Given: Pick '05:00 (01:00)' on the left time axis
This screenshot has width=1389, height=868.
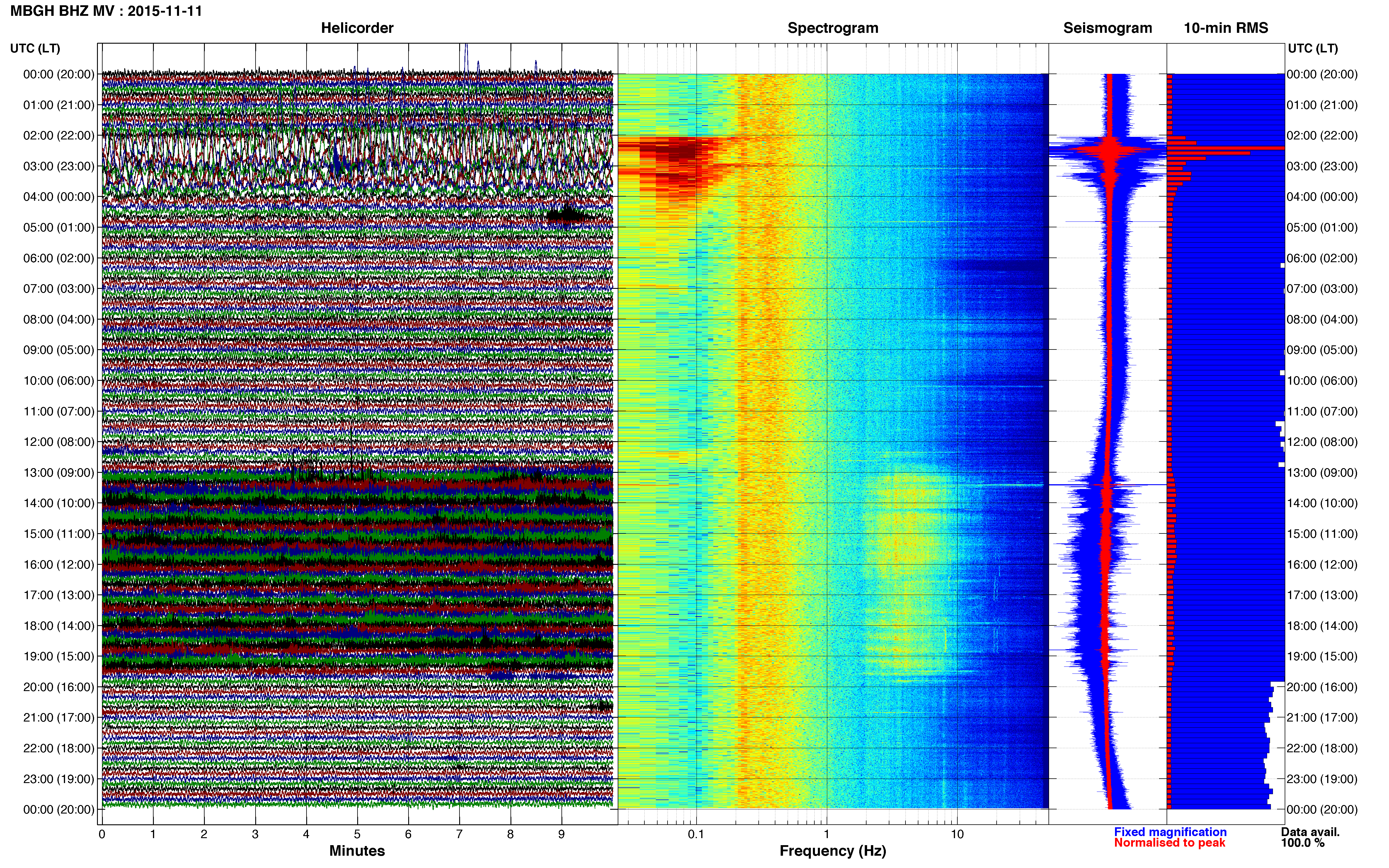Looking at the screenshot, I should [59, 227].
